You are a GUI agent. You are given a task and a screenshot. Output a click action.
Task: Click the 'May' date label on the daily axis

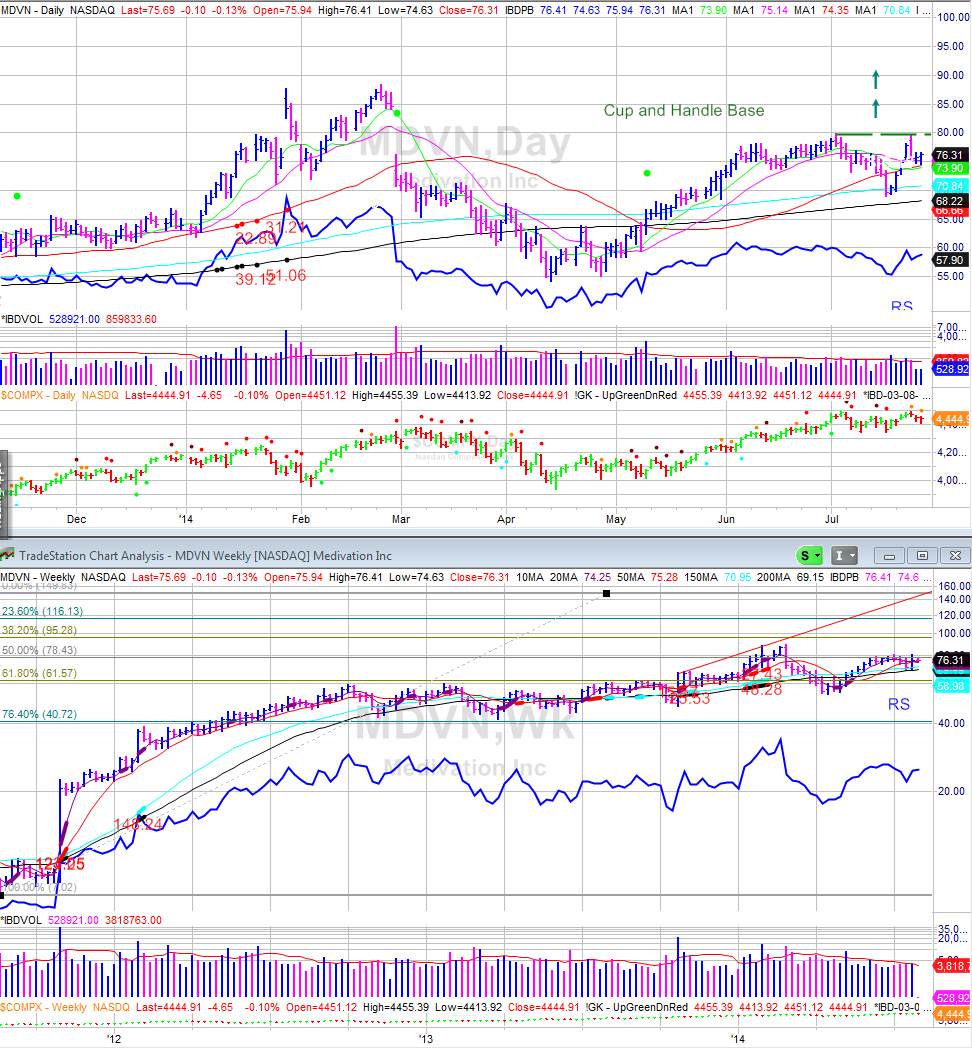[616, 519]
